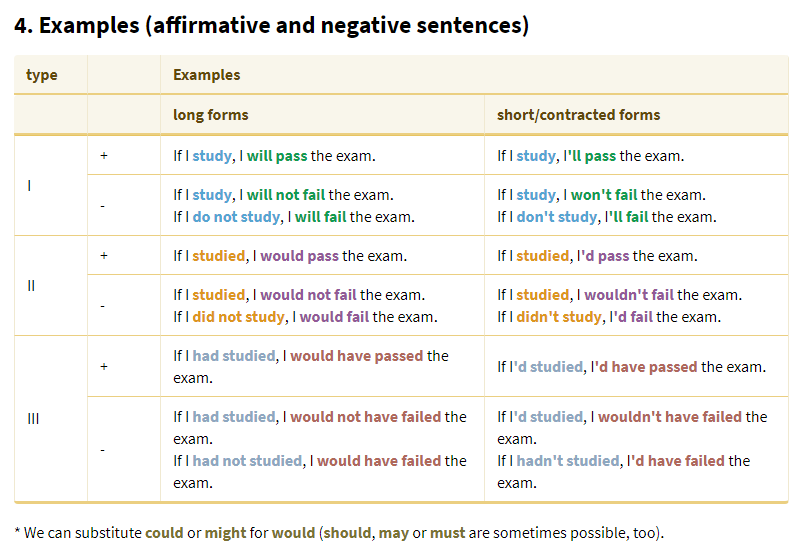Click the minus sign in the type II row
Screen dimensions: 798x554
pos(103,306)
